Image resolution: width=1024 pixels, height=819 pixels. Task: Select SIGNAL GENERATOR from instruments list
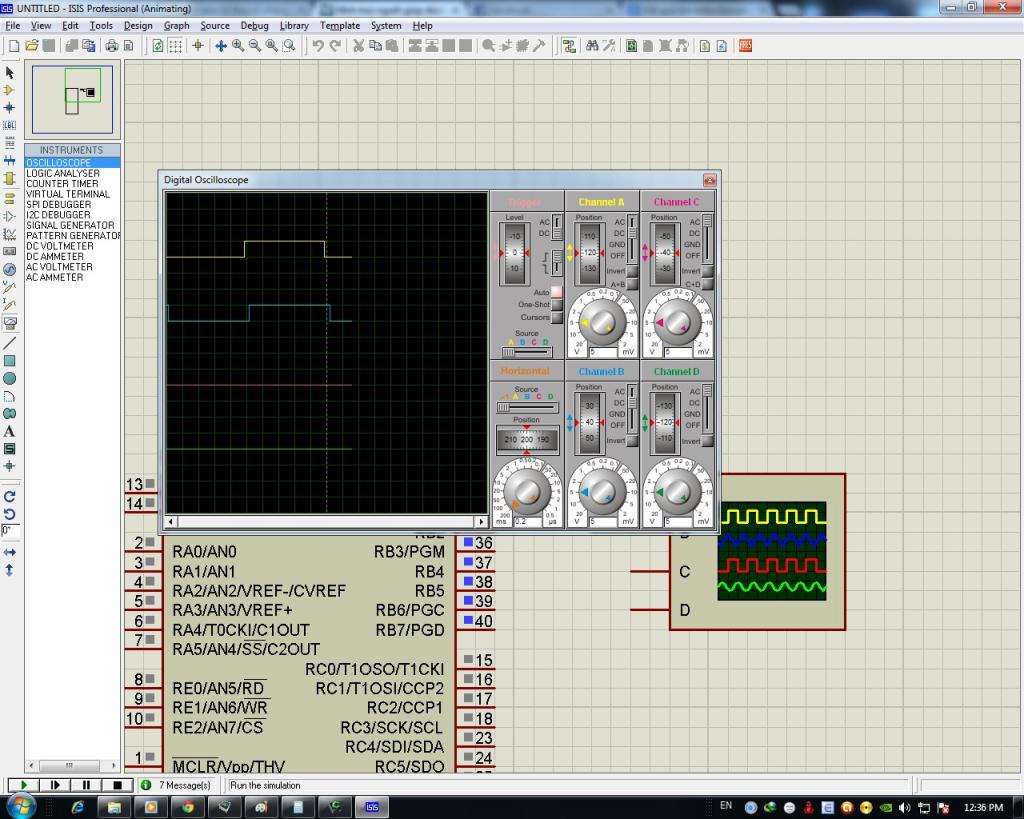70,225
